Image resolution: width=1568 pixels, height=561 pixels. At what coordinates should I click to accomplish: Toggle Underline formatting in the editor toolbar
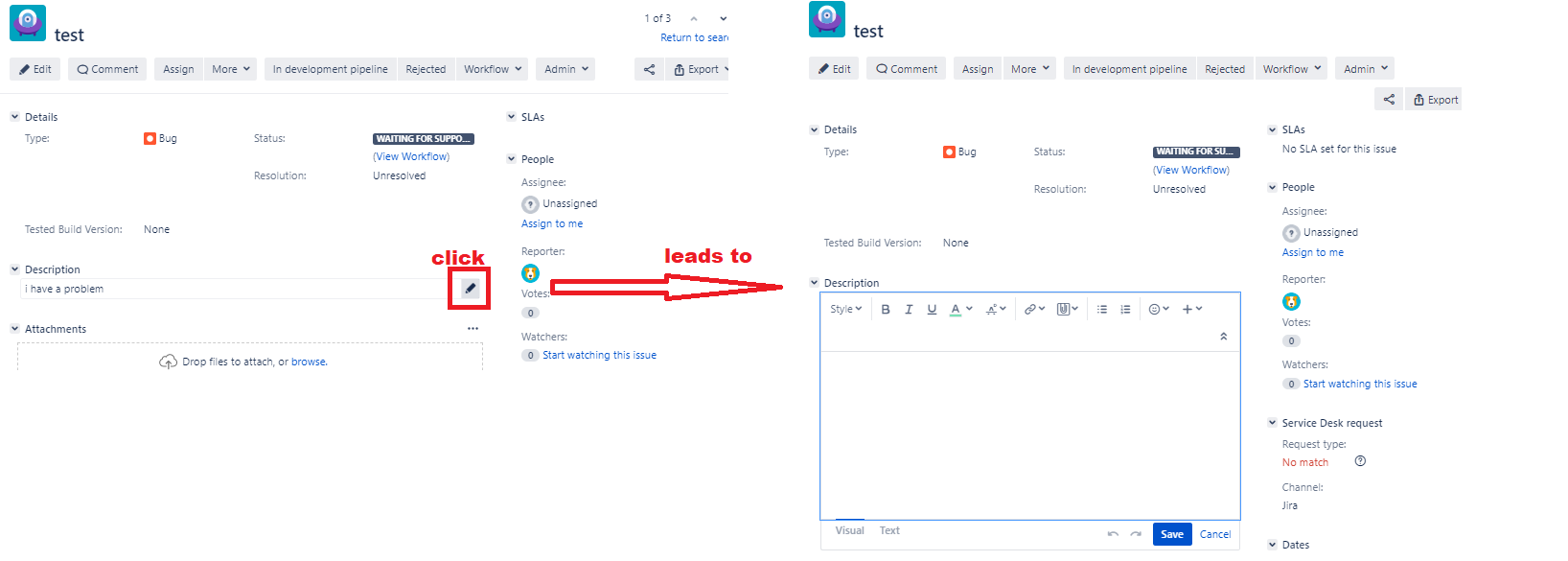932,309
